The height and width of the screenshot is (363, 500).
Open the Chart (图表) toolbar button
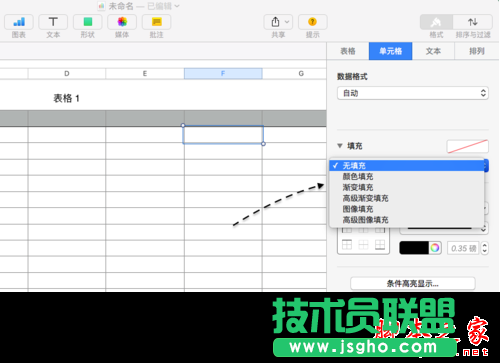coord(19,22)
